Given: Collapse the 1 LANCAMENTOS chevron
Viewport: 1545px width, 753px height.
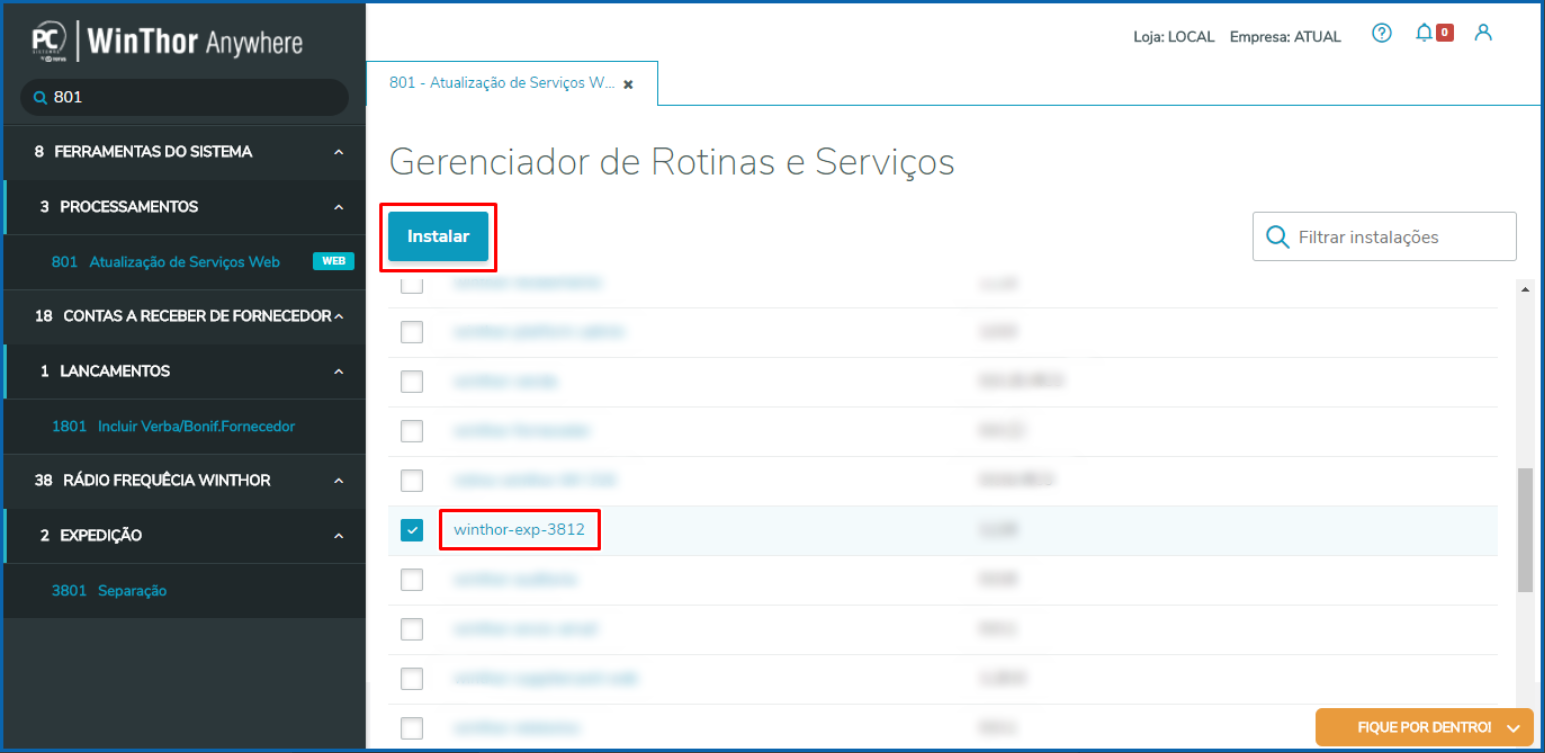Looking at the screenshot, I should point(338,371).
